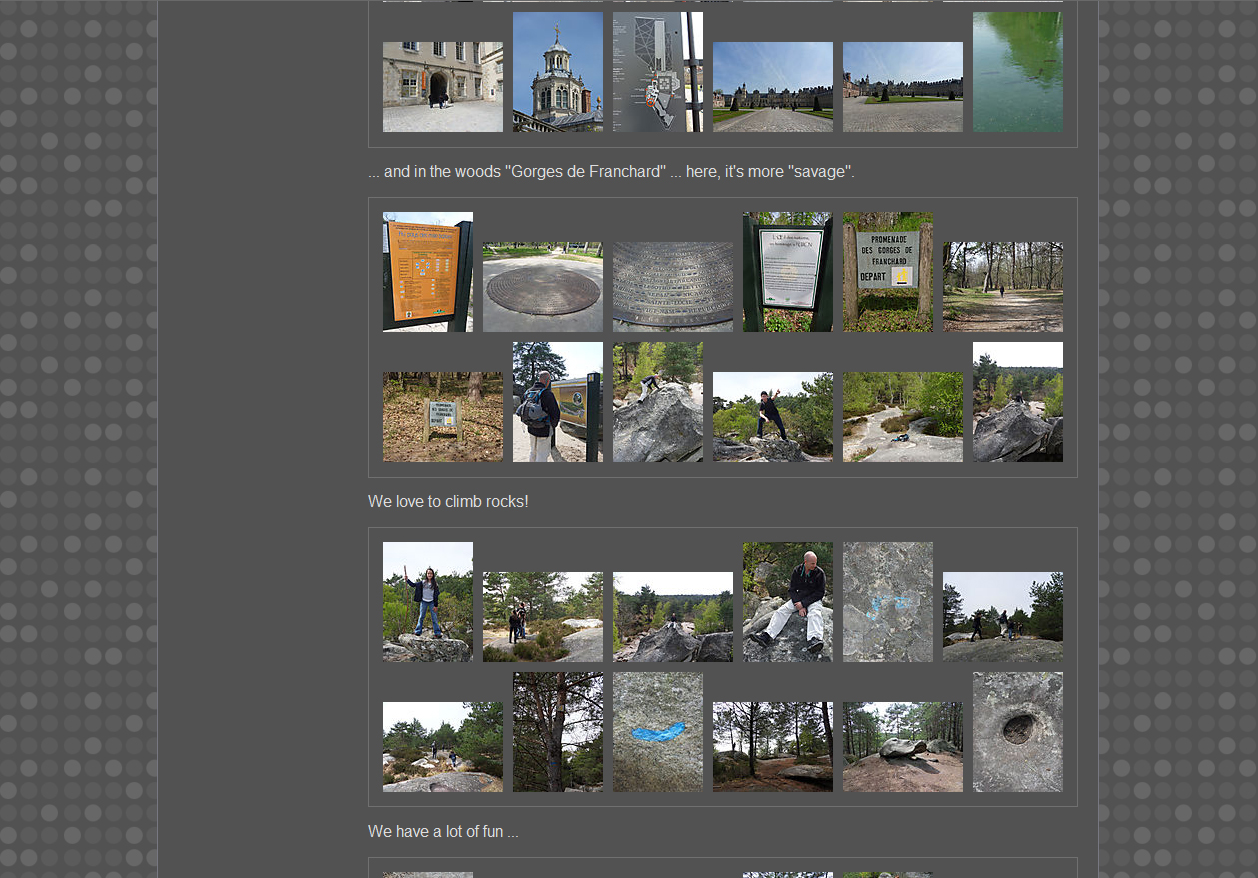The width and height of the screenshot is (1258, 878).
Task: Click the rock with round hole photo
Action: coord(1017,732)
